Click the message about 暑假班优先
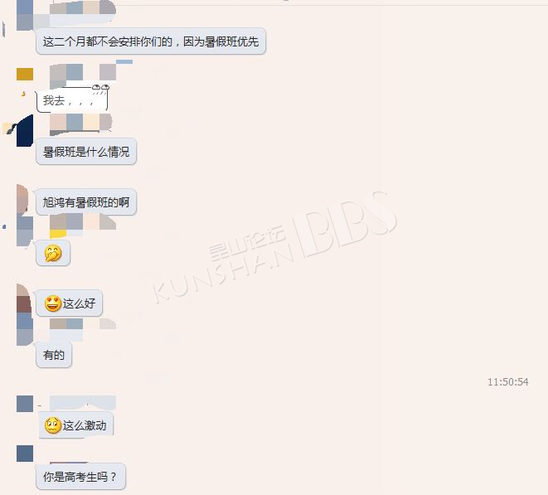The height and width of the screenshot is (495, 548). (x=151, y=42)
